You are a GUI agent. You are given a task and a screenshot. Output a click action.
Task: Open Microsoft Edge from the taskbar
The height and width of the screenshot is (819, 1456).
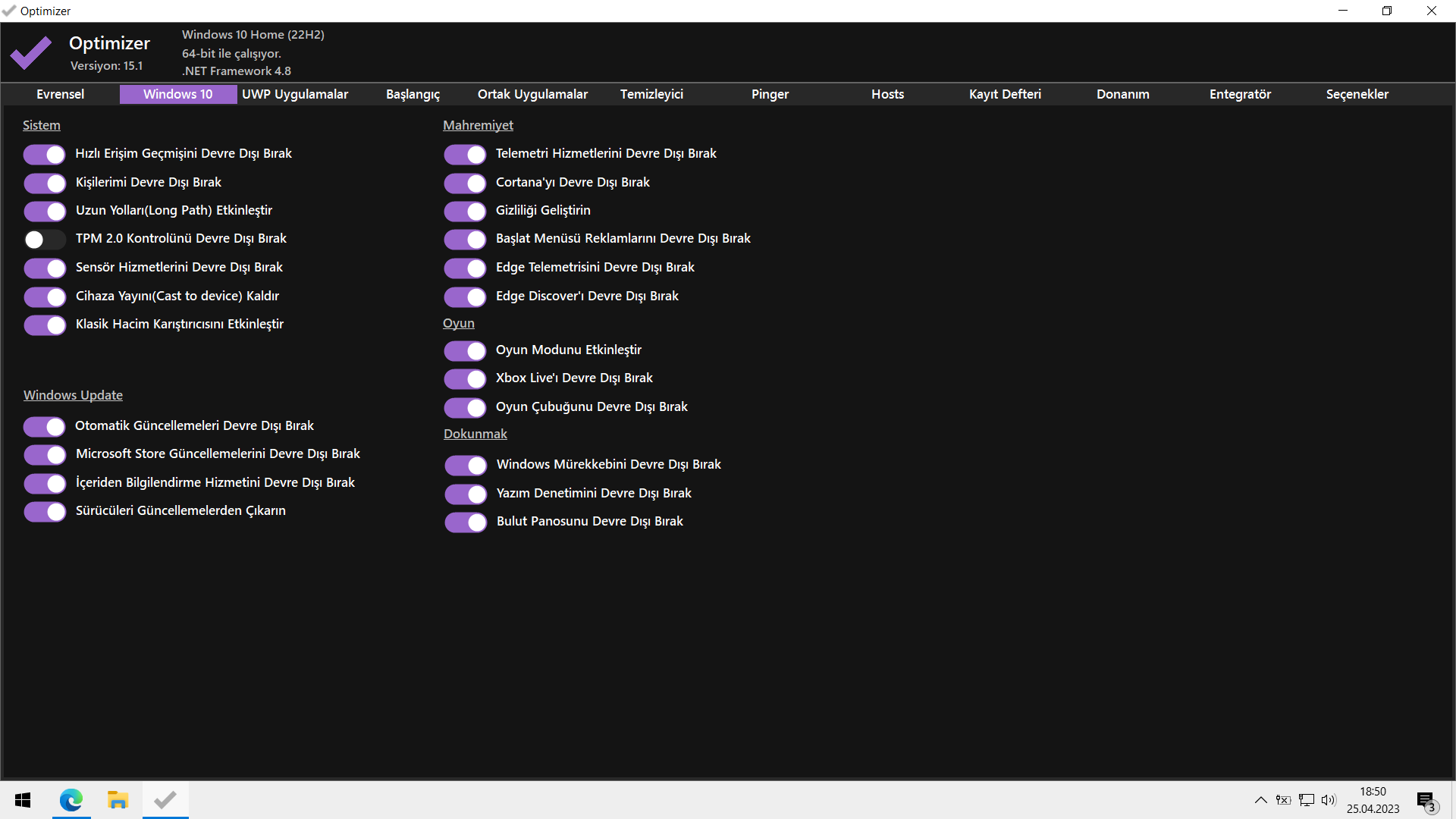click(71, 800)
